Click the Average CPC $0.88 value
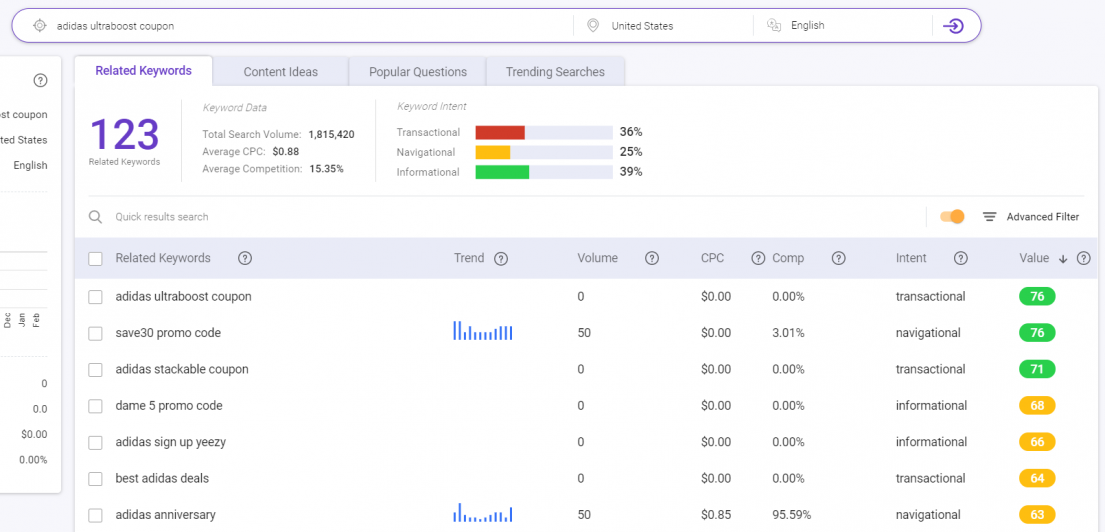 coord(285,151)
